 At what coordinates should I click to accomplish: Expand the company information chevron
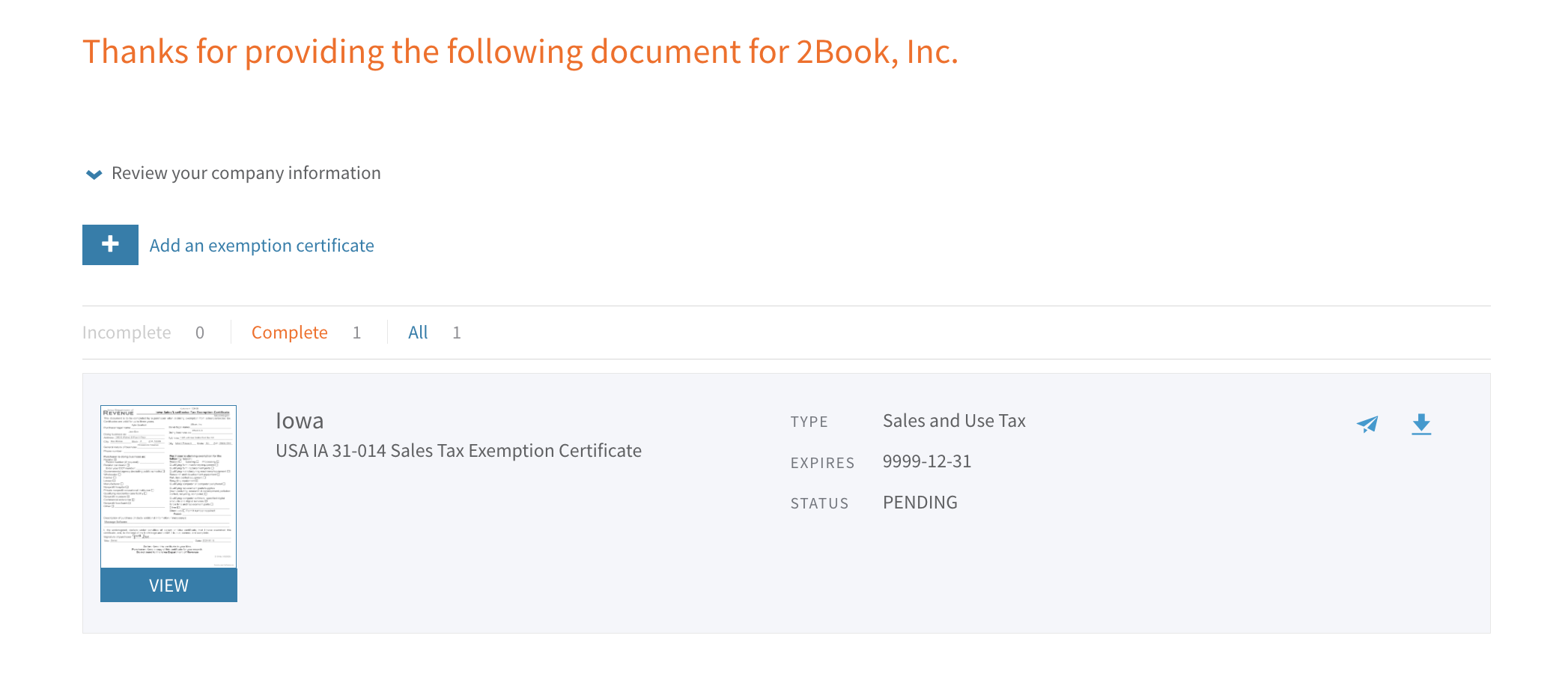(94, 174)
